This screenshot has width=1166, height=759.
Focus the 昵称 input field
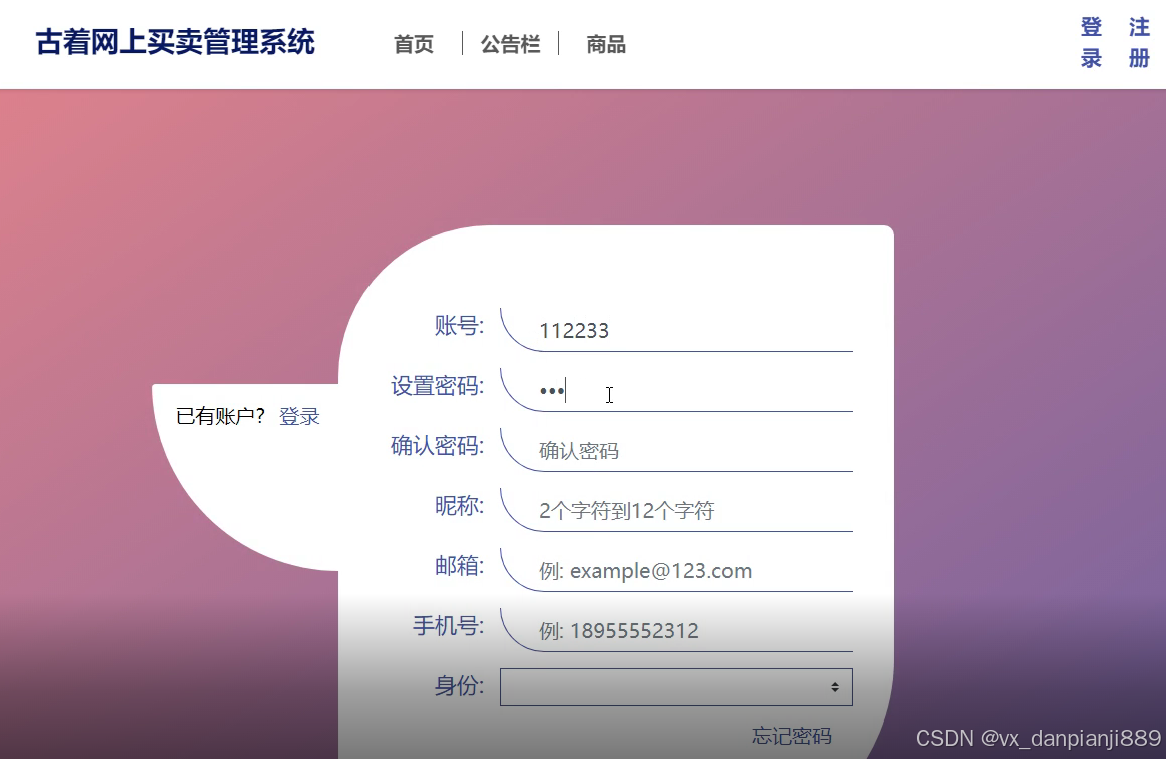coord(676,510)
